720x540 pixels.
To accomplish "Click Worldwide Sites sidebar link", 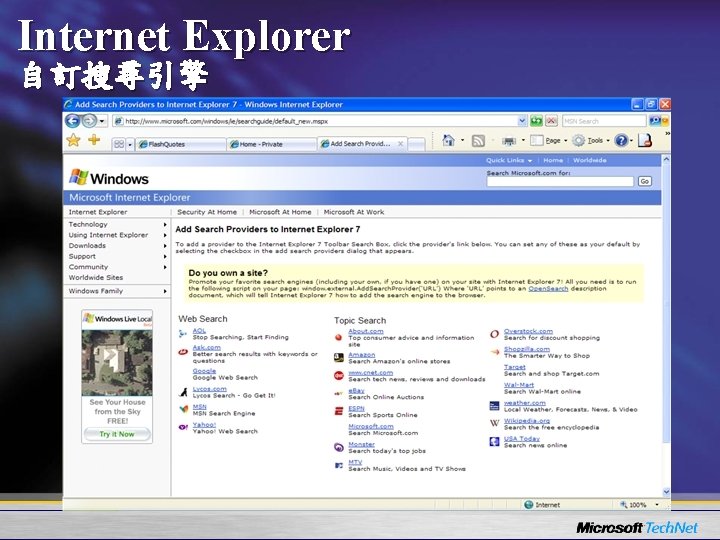I will coord(96,278).
